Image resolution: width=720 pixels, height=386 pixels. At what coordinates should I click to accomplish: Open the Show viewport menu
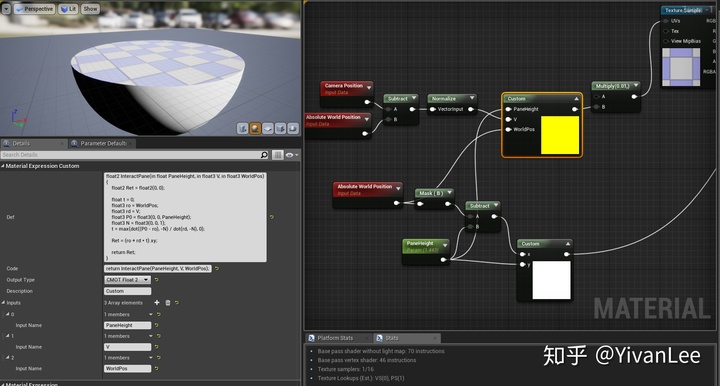[x=90, y=9]
